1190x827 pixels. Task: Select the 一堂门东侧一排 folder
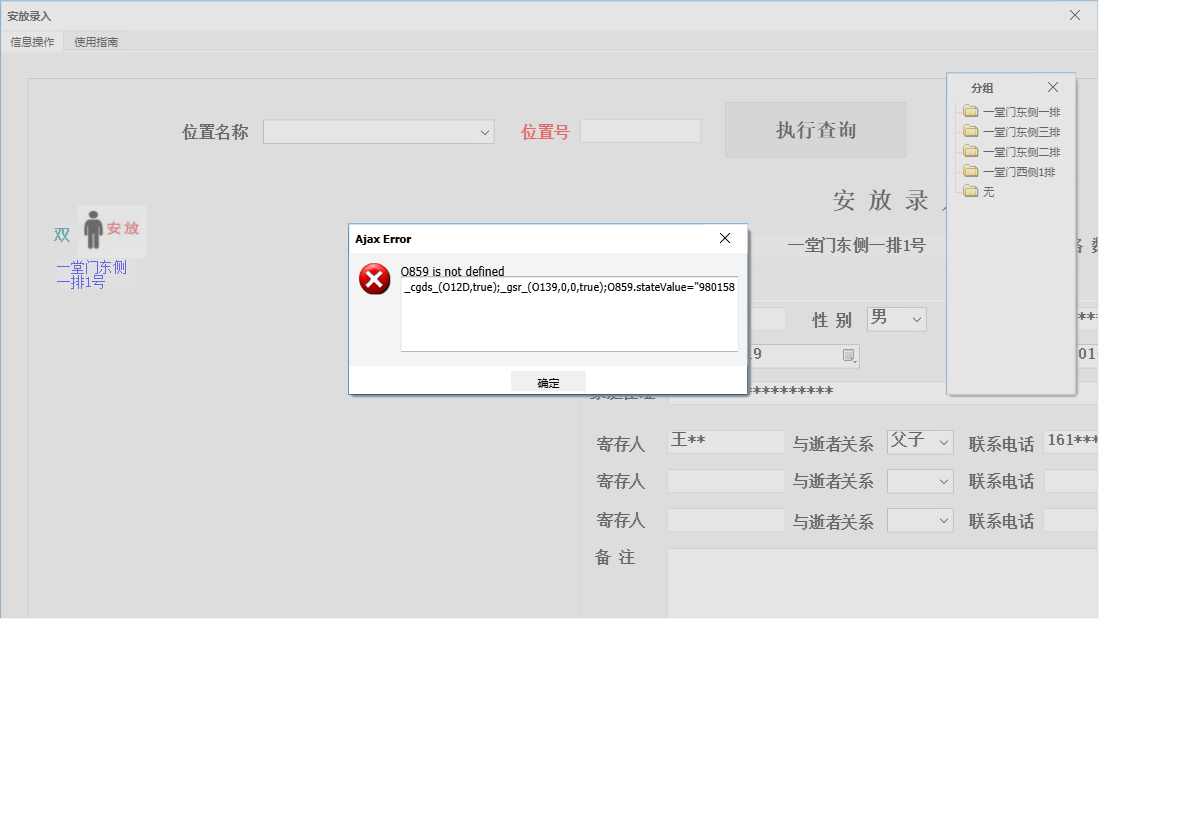click(x=1021, y=112)
